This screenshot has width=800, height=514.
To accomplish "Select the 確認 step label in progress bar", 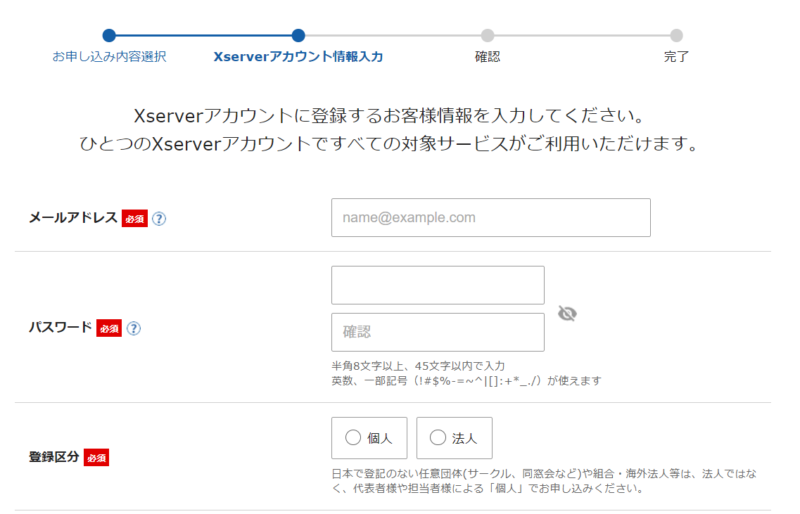I will (488, 57).
